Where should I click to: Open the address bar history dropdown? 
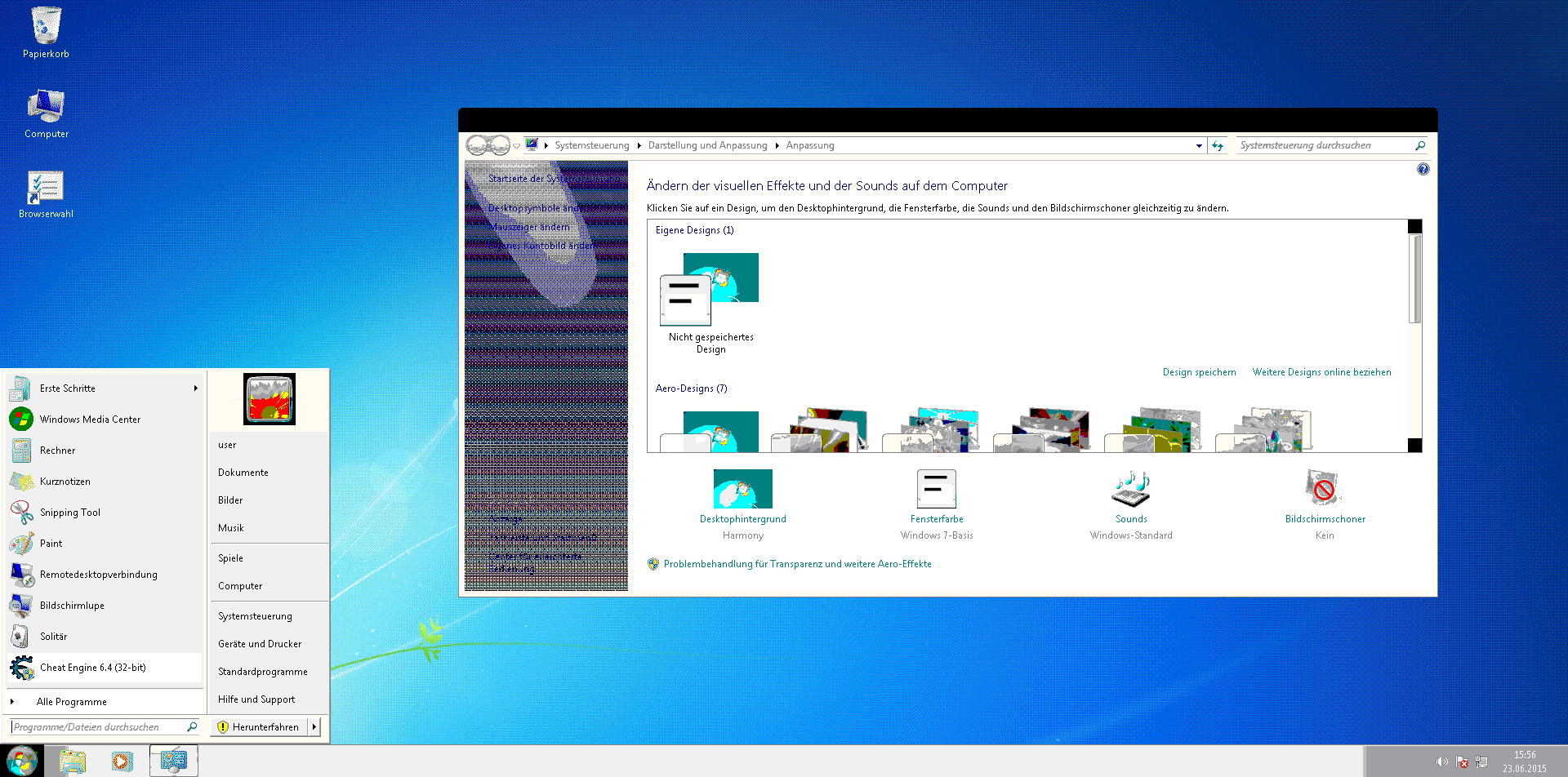[x=1199, y=145]
